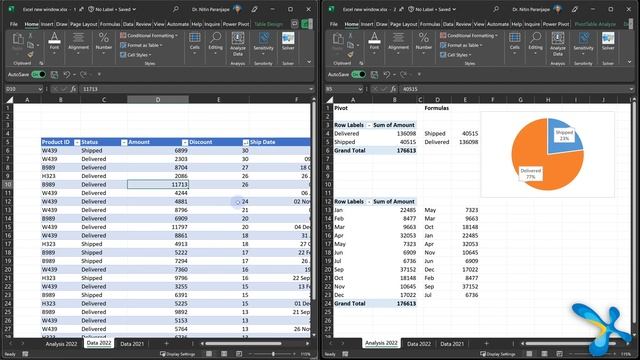Click Analyze Data in left Excel window
The height and width of the screenshot is (360, 640).
[x=238, y=44]
